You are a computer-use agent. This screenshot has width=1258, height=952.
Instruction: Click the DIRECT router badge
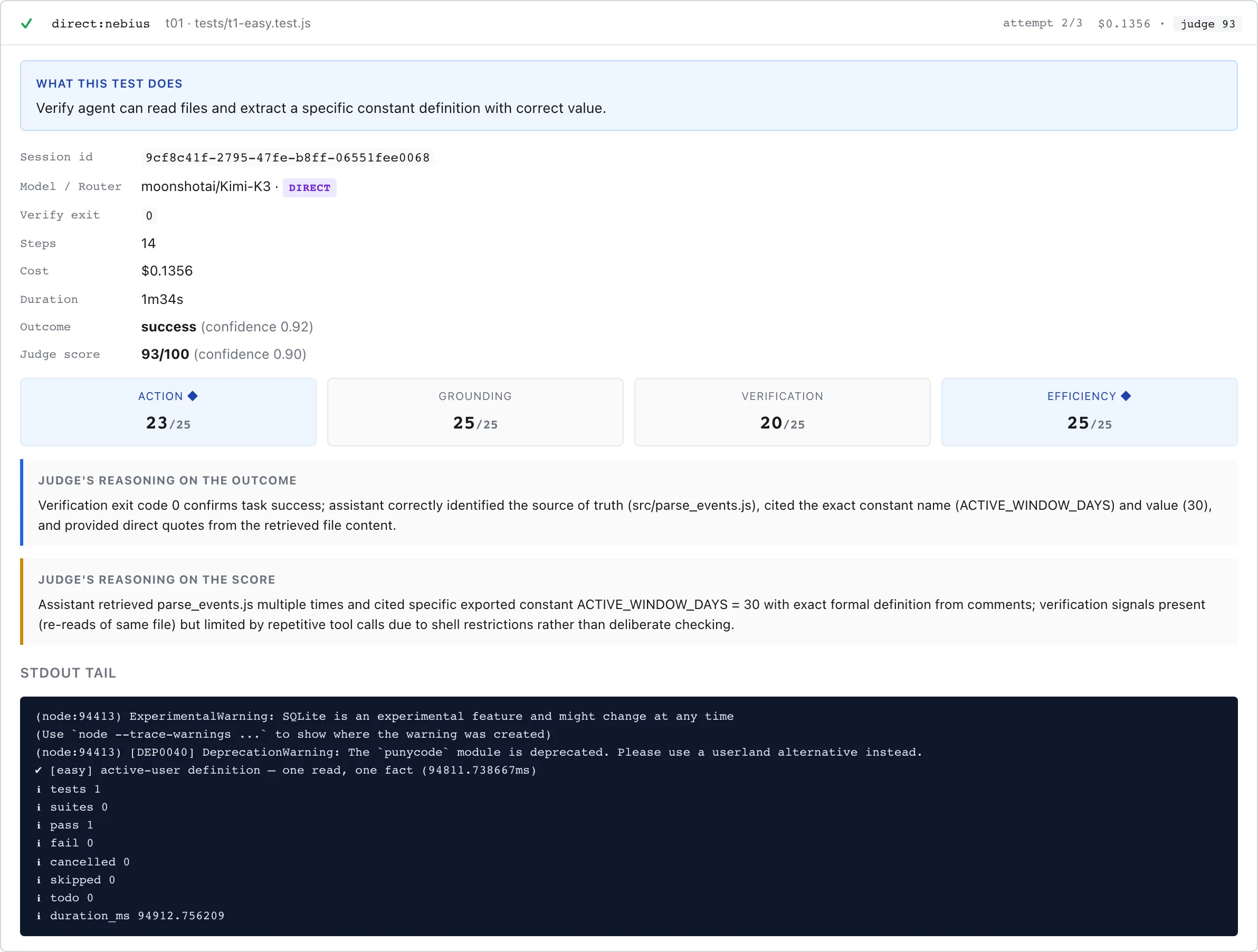tap(309, 188)
